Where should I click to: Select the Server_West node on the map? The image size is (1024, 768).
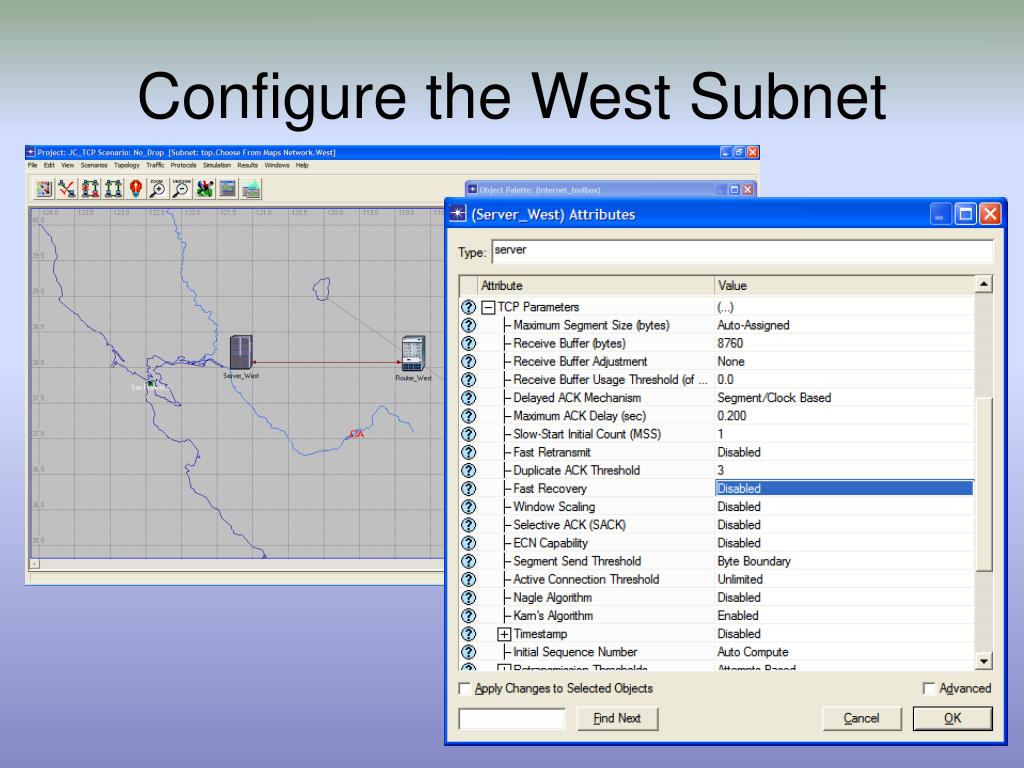[x=241, y=353]
